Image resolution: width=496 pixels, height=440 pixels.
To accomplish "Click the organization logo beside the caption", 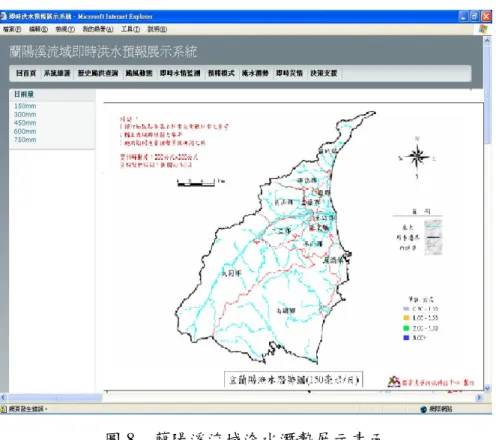I will (x=394, y=381).
